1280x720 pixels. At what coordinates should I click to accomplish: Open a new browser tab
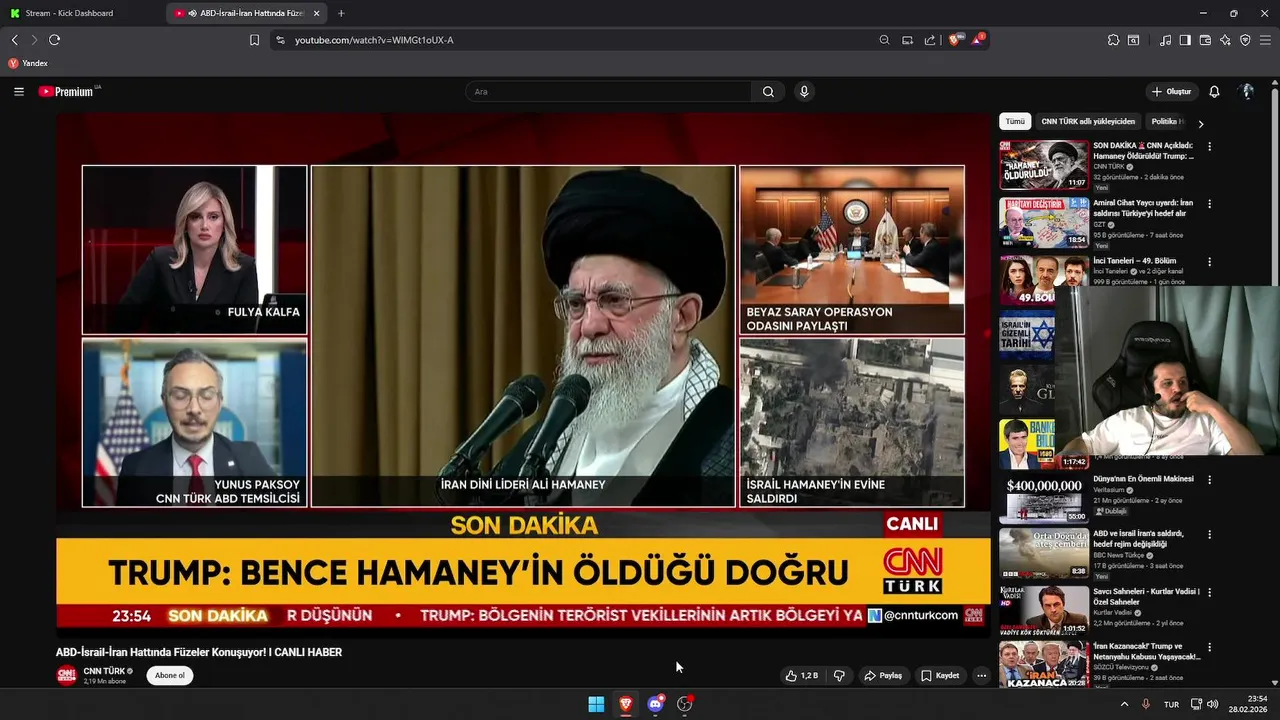pos(341,13)
